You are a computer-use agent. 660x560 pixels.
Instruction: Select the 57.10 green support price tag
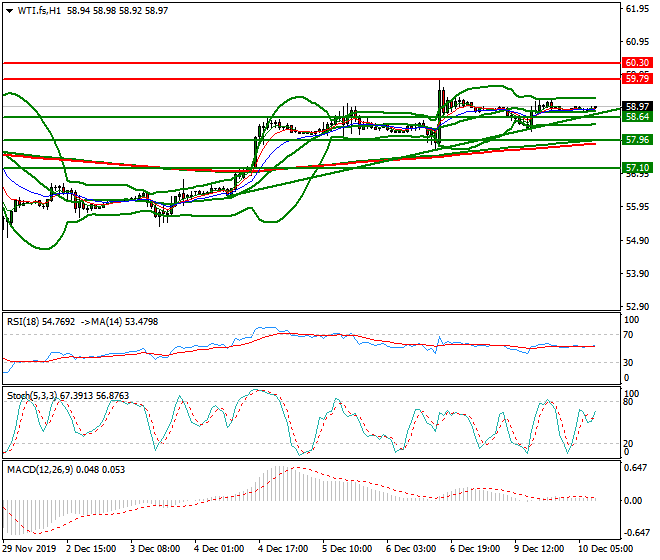coord(637,167)
